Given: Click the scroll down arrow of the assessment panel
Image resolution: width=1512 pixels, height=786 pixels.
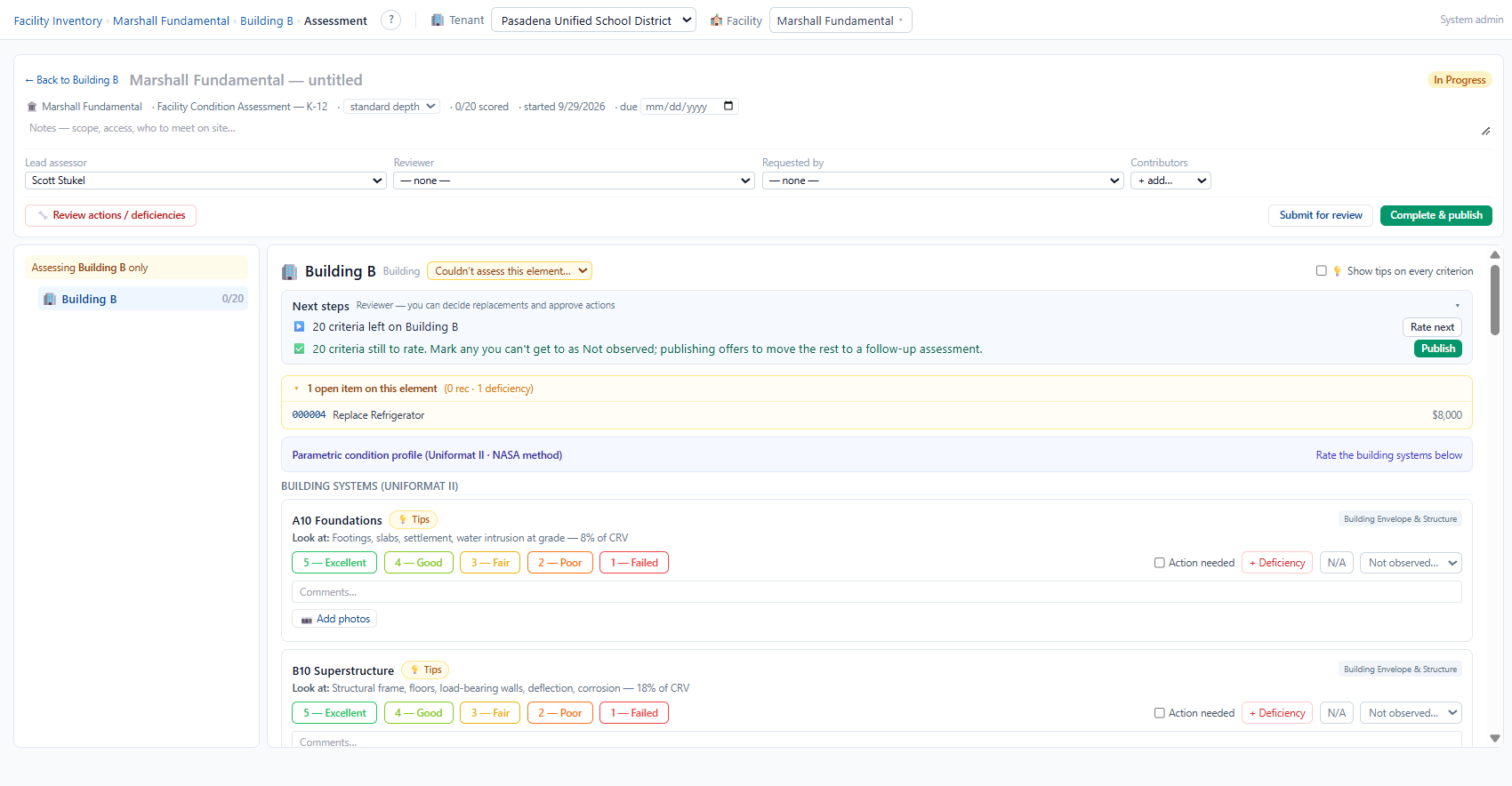Looking at the screenshot, I should 1495,738.
